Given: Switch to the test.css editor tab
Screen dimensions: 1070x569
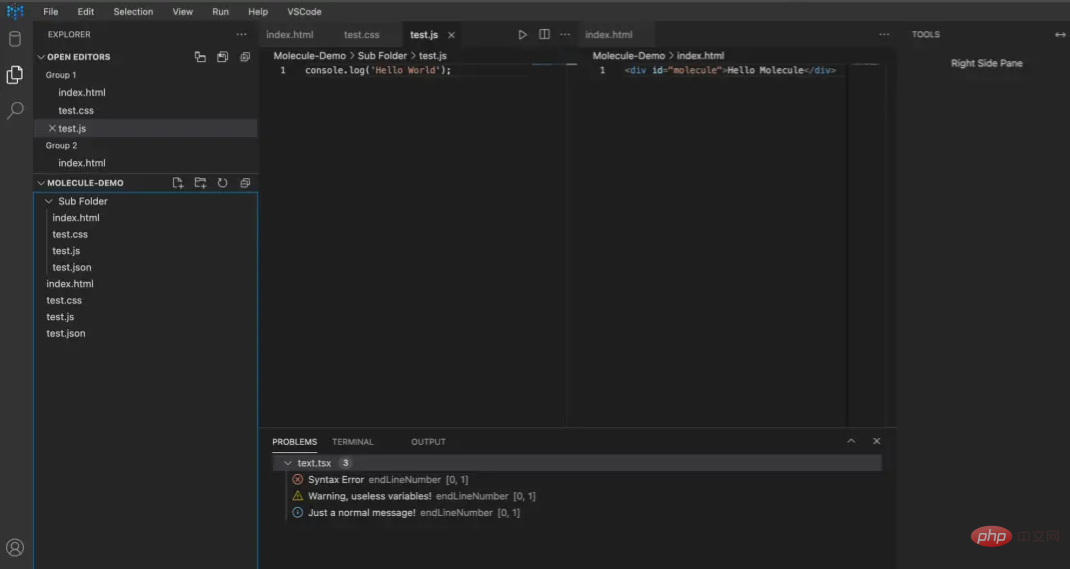Looking at the screenshot, I should pyautogui.click(x=361, y=35).
